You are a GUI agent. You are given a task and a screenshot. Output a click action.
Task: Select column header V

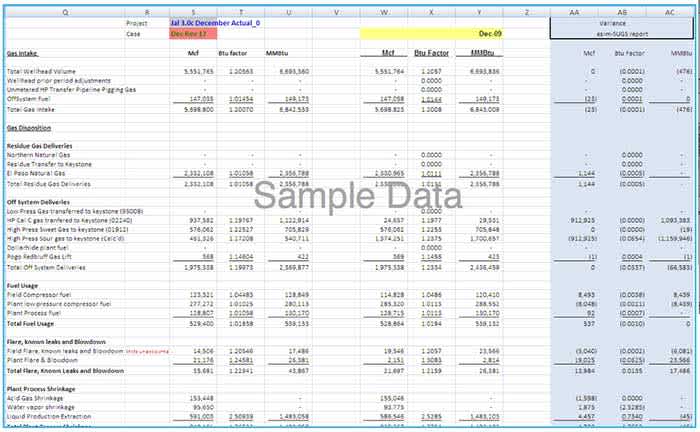[336, 12]
